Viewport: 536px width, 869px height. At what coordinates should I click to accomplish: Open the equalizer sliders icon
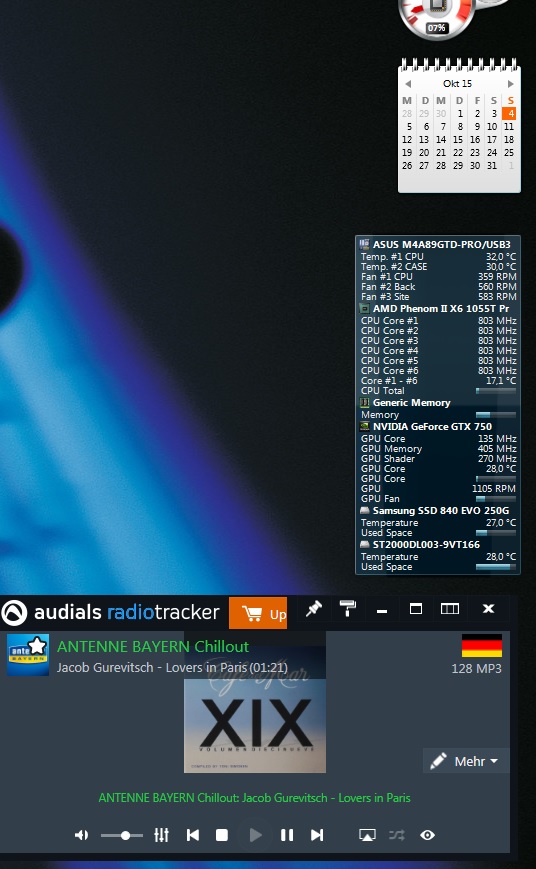[x=161, y=835]
